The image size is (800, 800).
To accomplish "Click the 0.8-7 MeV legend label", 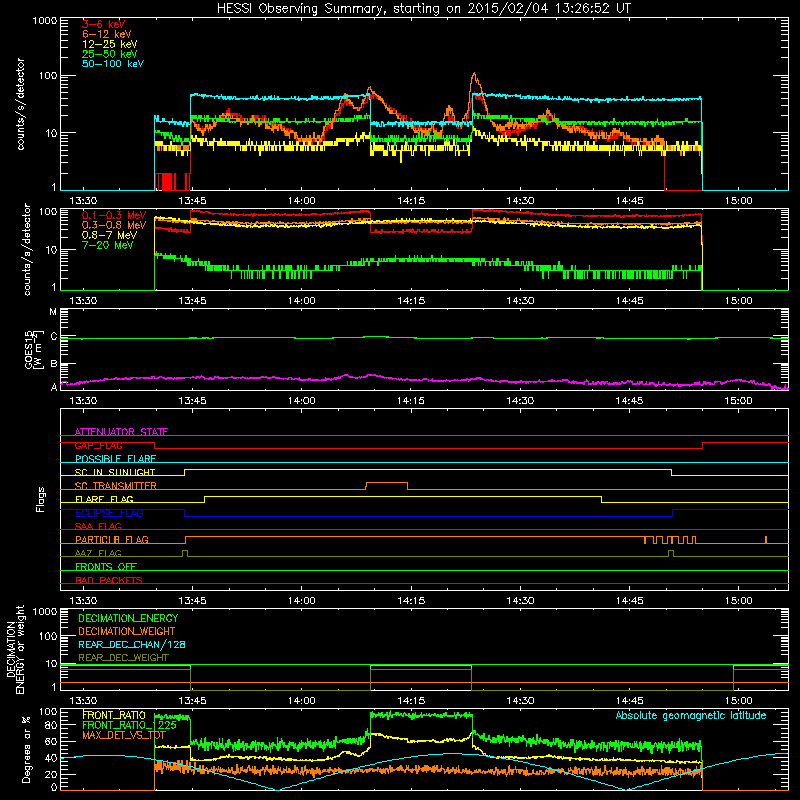I will coord(109,235).
